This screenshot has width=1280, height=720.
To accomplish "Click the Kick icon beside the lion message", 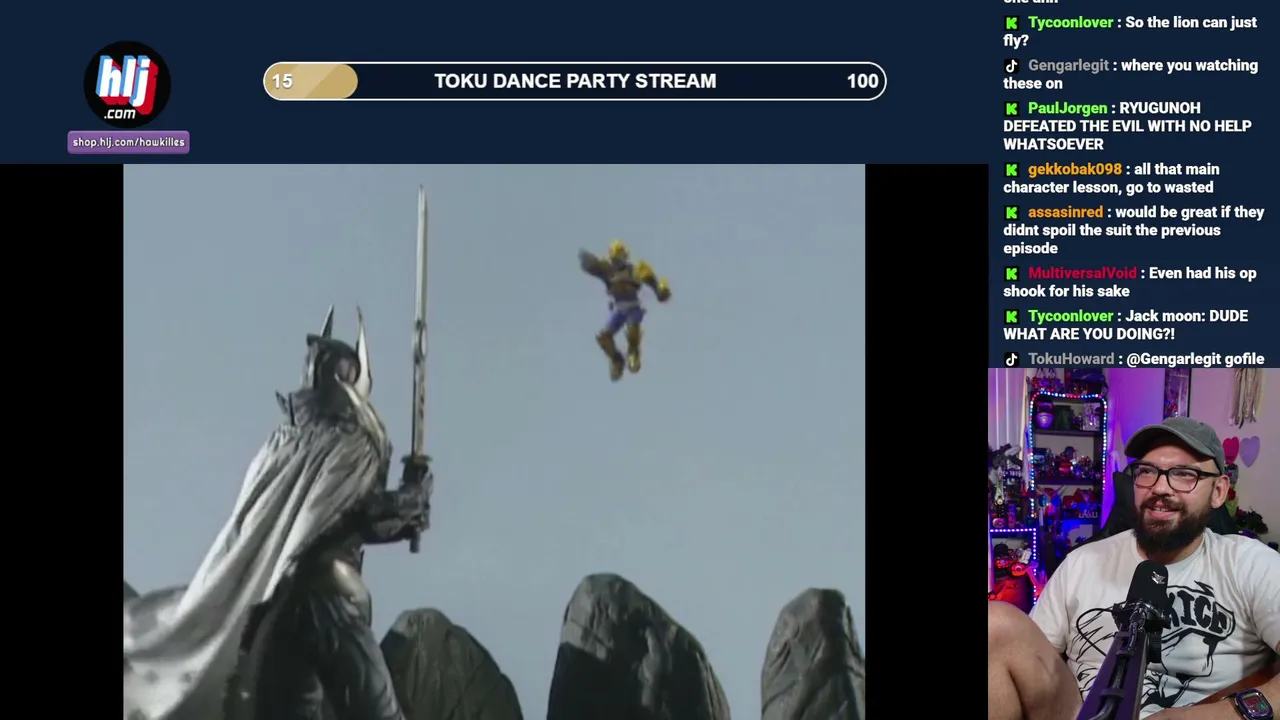I will tap(1011, 23).
